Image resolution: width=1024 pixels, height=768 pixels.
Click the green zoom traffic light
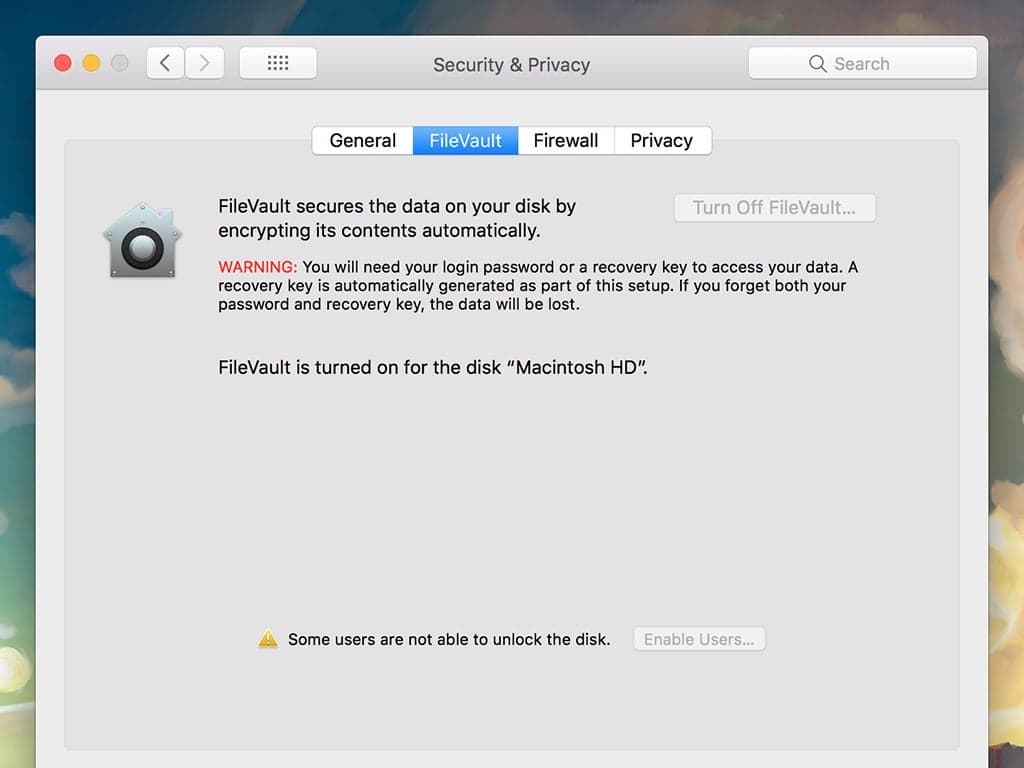[x=119, y=61]
